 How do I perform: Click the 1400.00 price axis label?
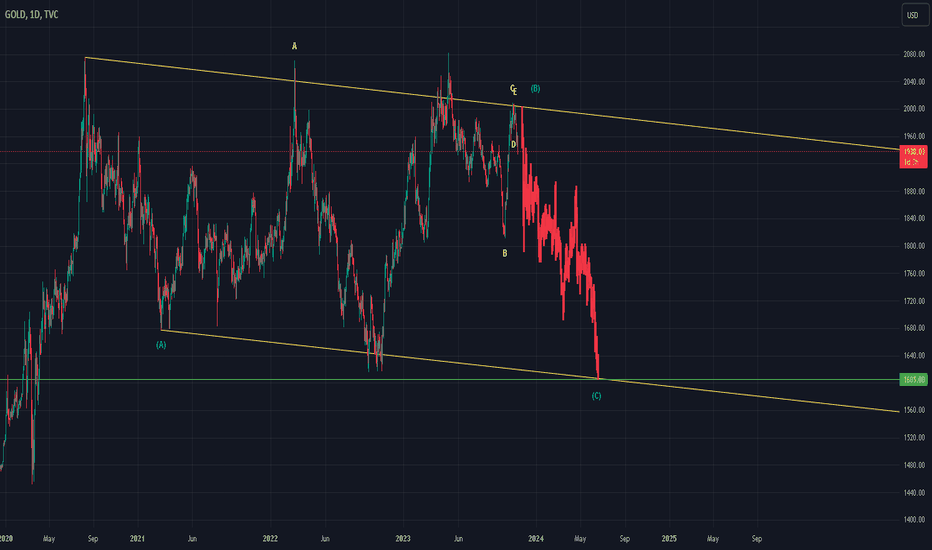coord(914,520)
